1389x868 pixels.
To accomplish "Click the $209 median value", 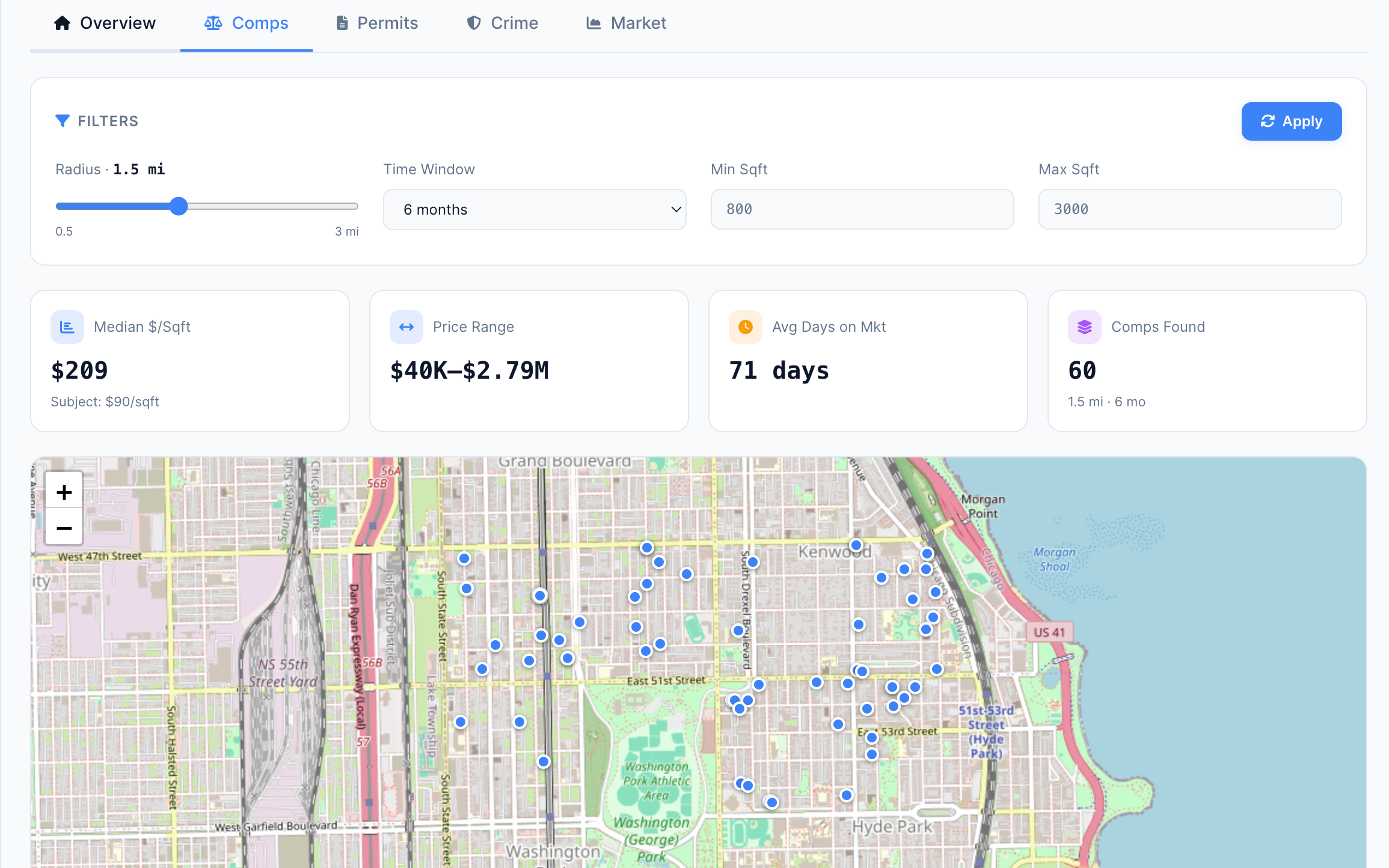I will coord(79,370).
